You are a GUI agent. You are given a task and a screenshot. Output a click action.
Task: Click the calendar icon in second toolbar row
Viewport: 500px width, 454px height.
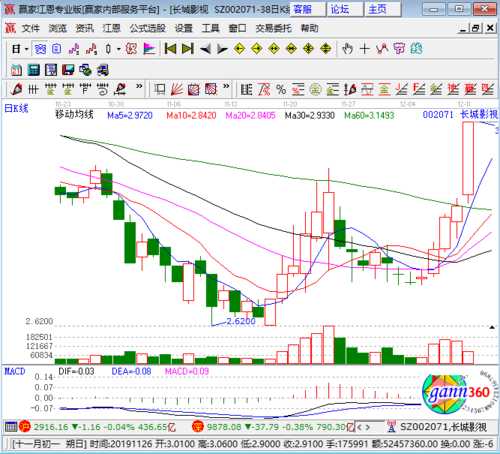point(16,70)
